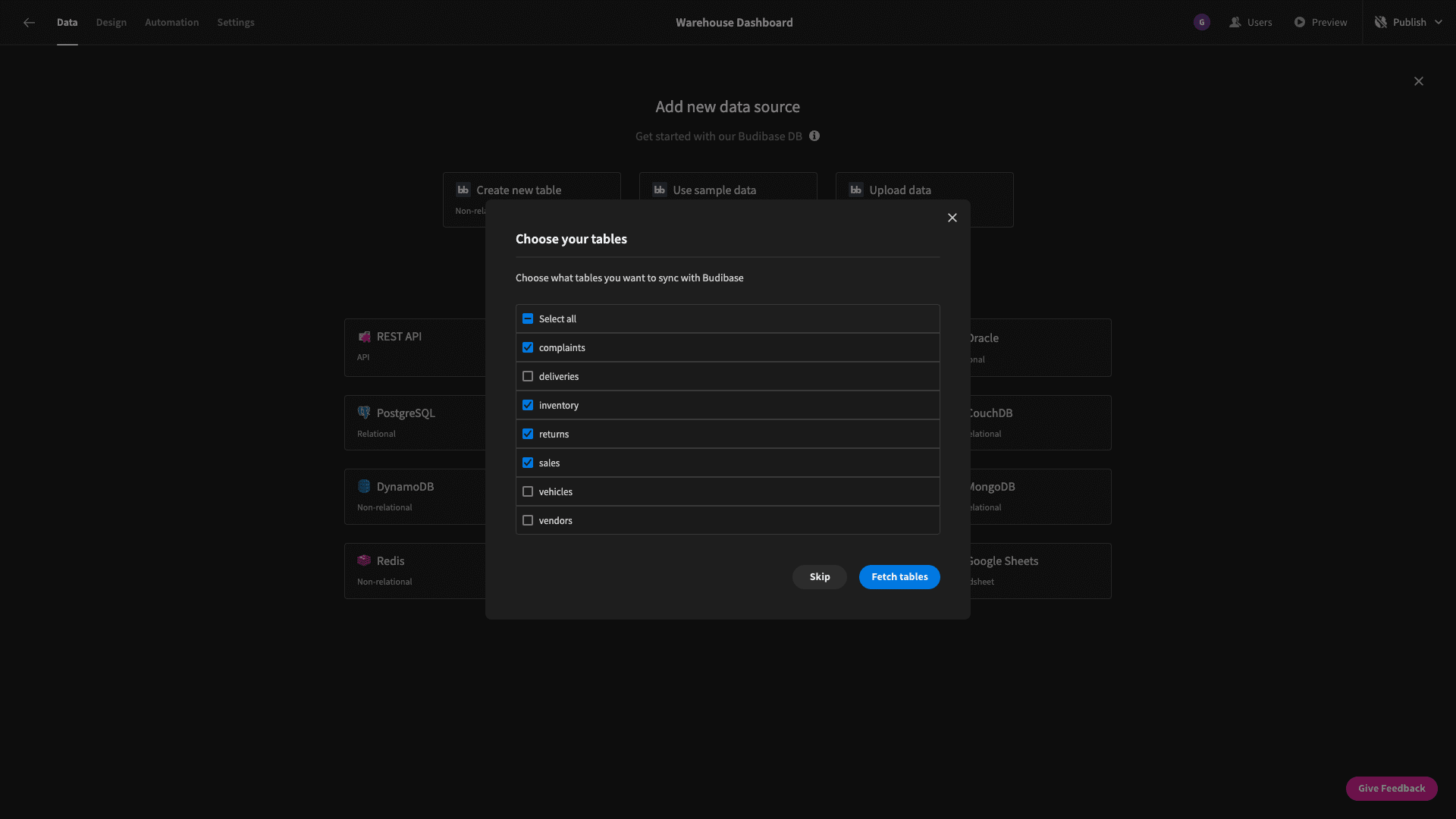Toggle the Select all checkbox
The image size is (1456, 819).
pyautogui.click(x=528, y=318)
